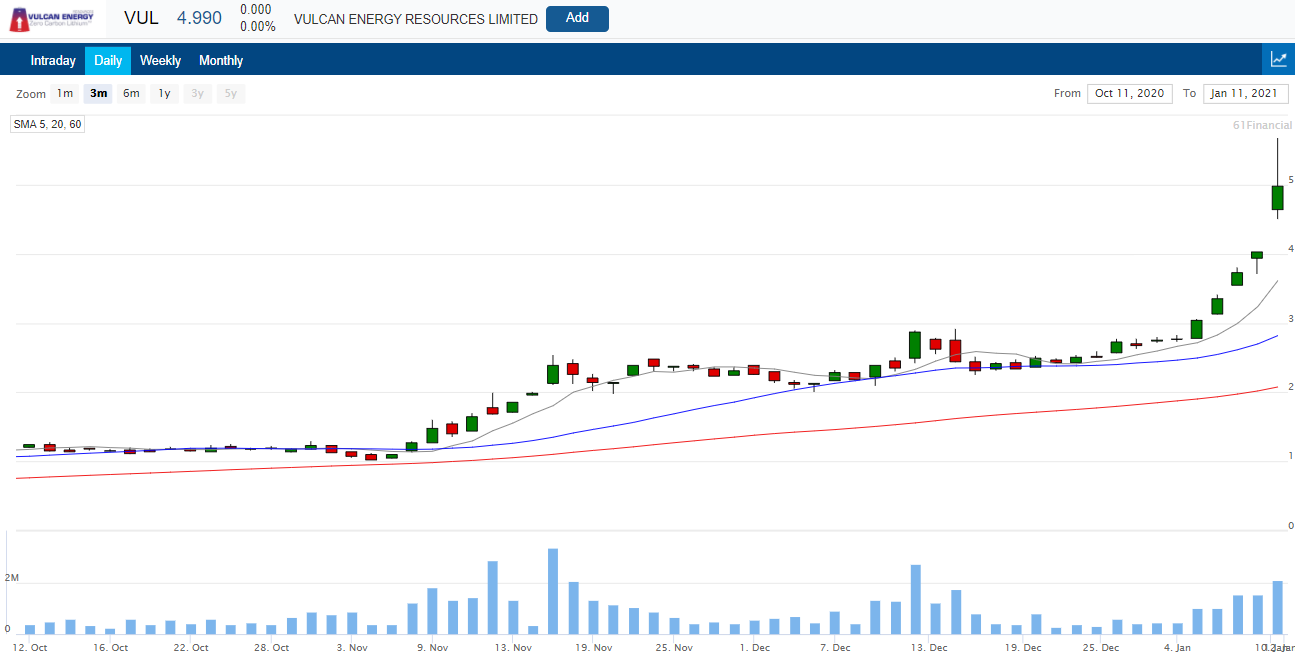Click the 19. Dec x-axis label
The image size is (1295, 666).
coord(1023,647)
